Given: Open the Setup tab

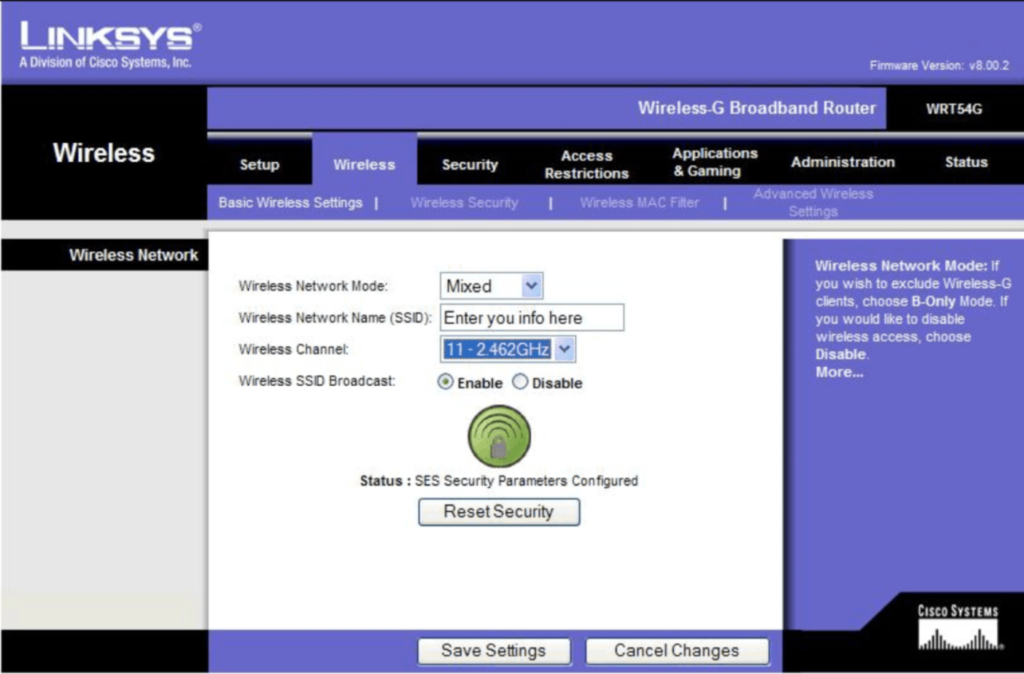Looking at the screenshot, I should (x=259, y=163).
